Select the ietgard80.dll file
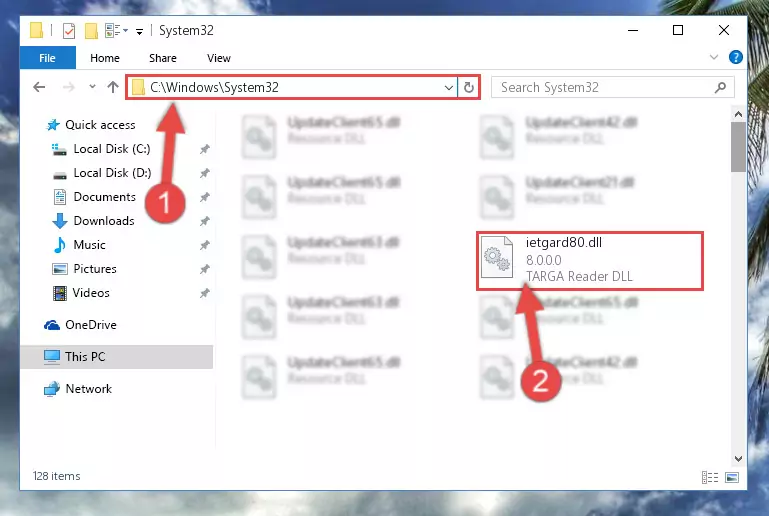This screenshot has height=516, width=769. click(x=590, y=260)
